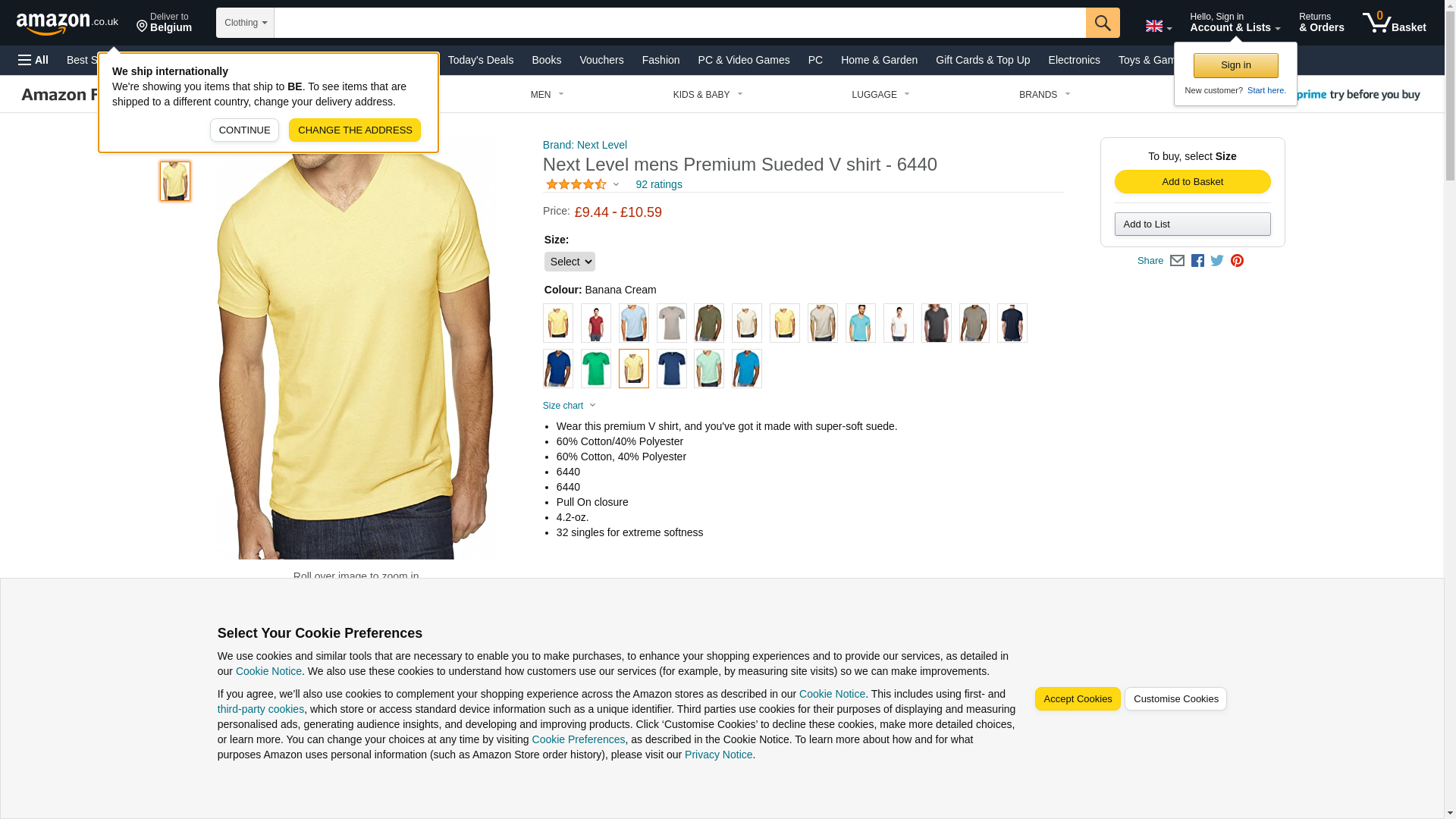Open the All hamburger menu
This screenshot has height=819, width=1456.
coord(33,60)
